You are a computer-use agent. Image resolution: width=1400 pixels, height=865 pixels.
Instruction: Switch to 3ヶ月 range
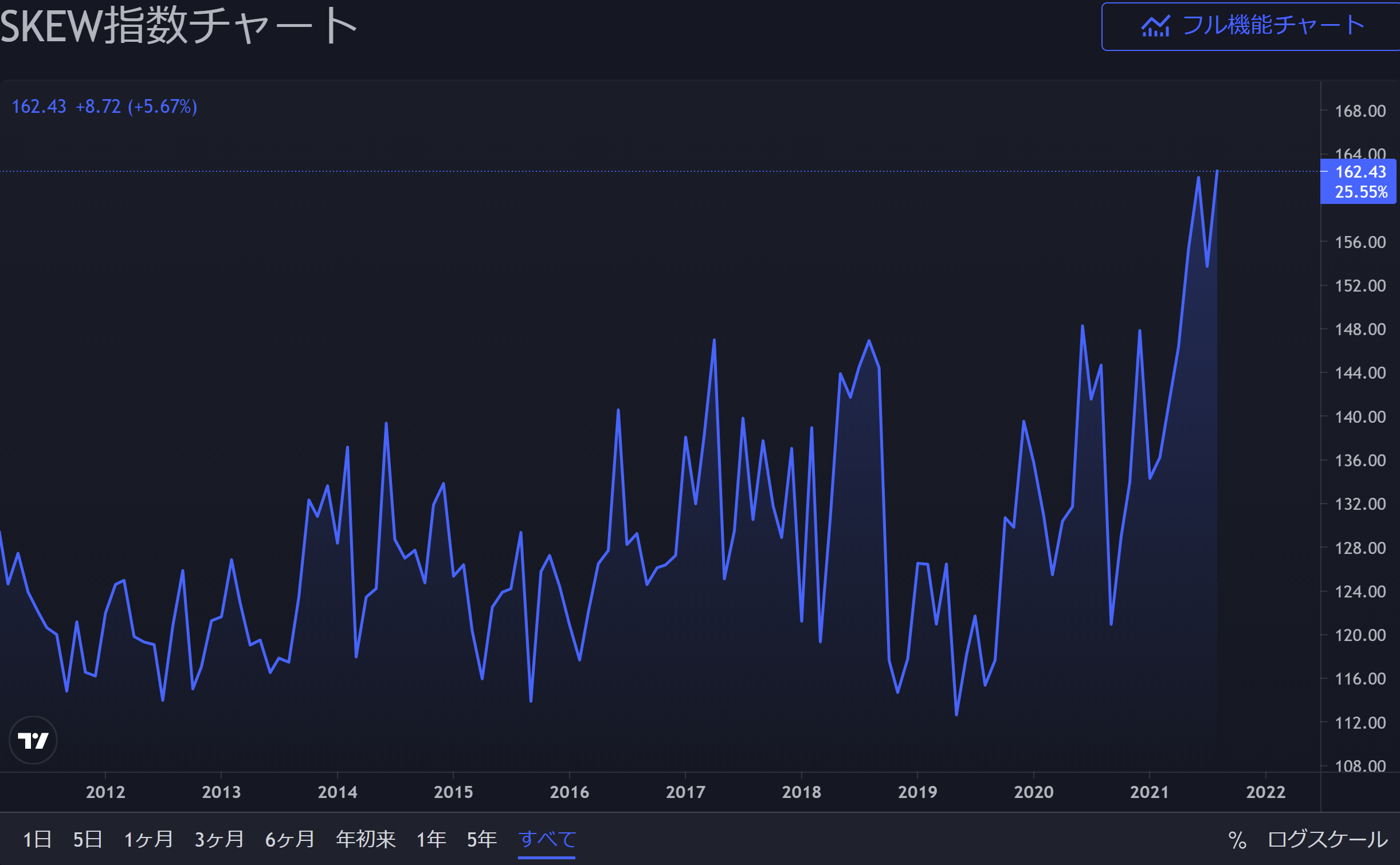point(219,839)
